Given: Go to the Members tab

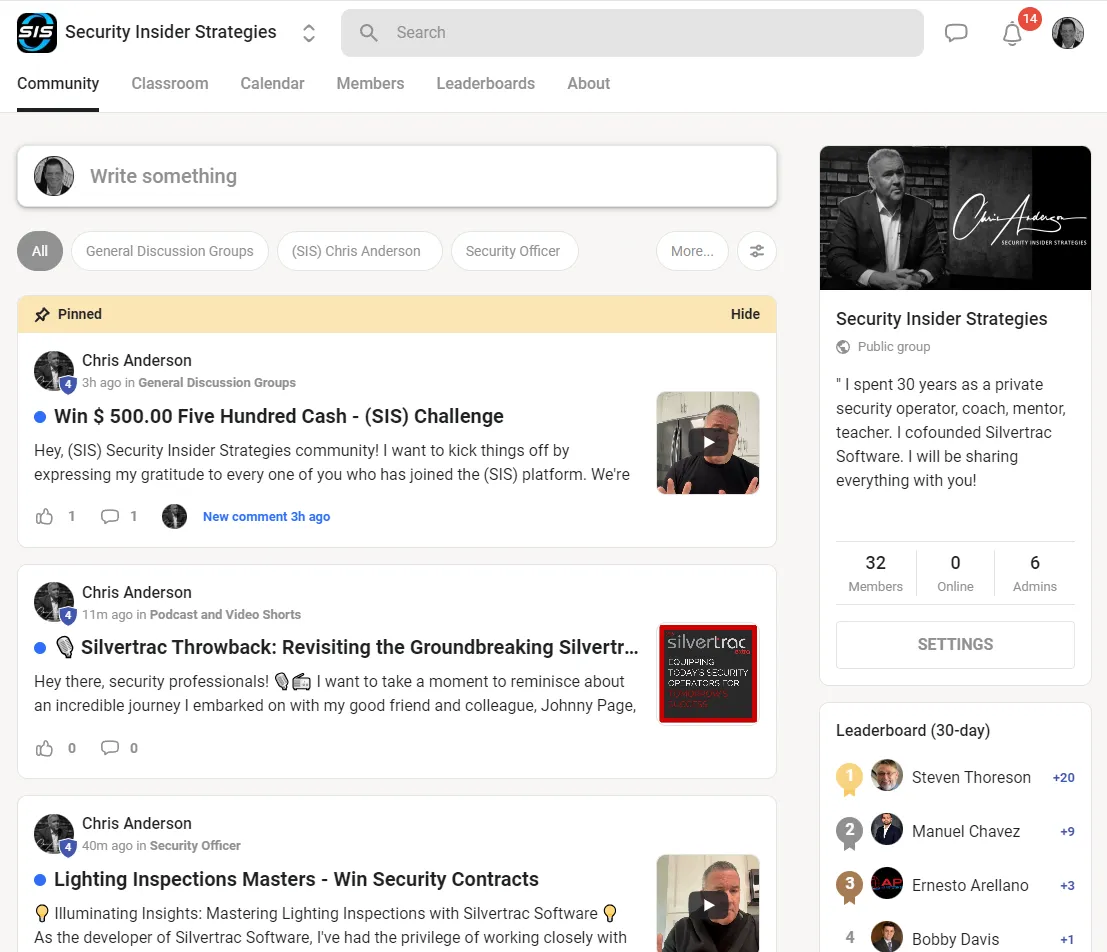Looking at the screenshot, I should [x=370, y=83].
